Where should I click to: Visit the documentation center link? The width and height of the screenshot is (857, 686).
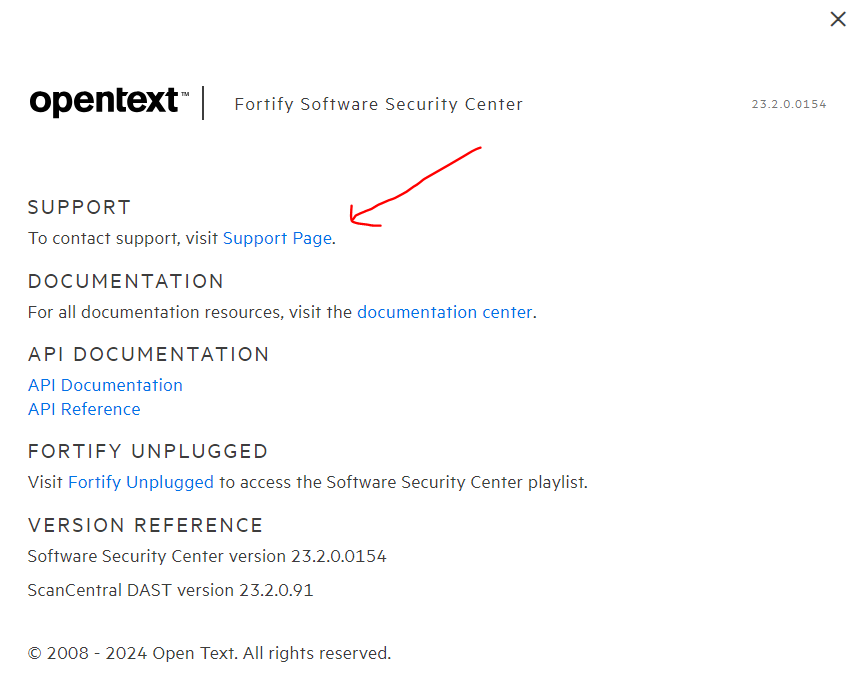pos(444,312)
